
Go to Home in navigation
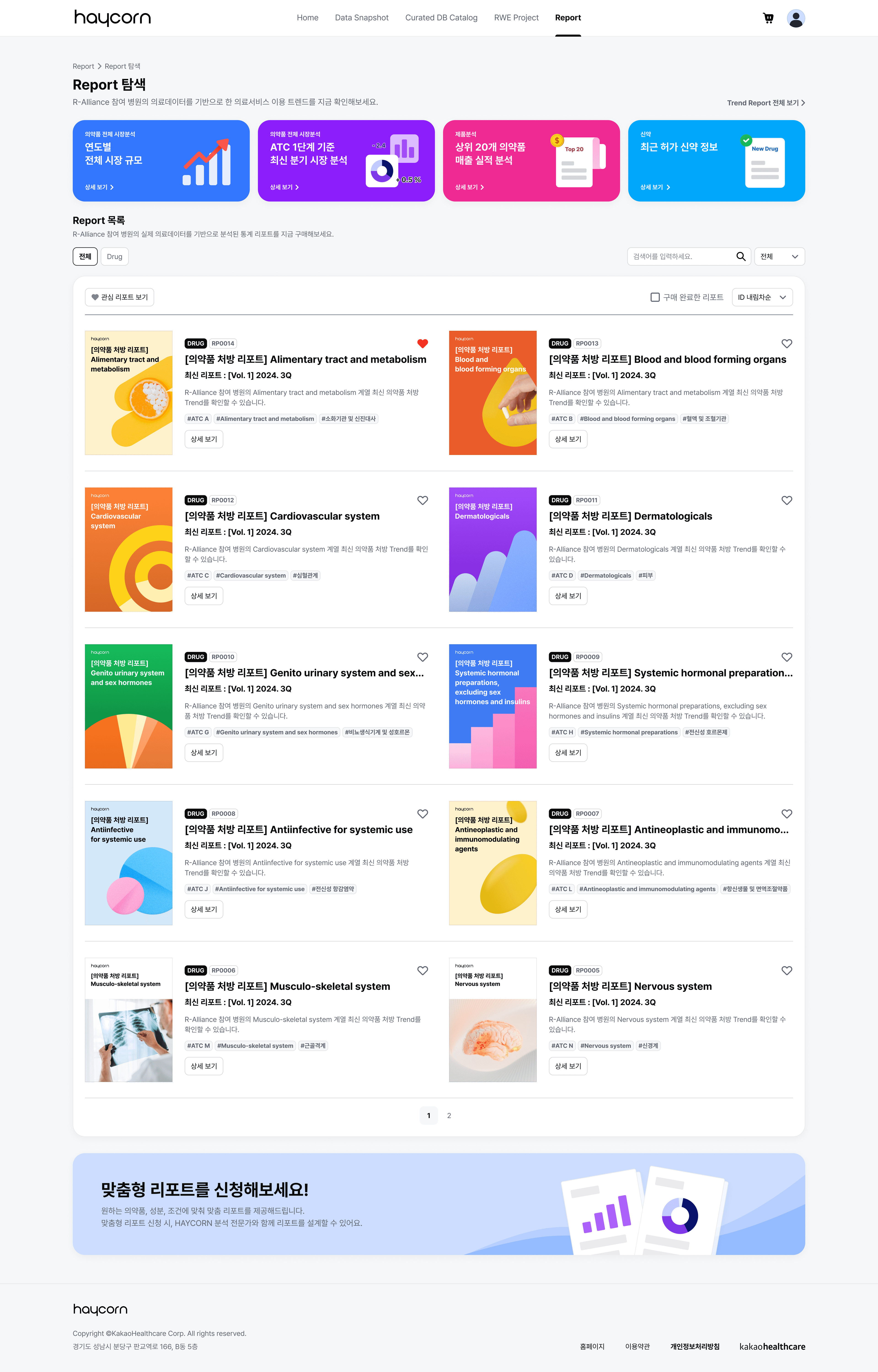tap(307, 18)
